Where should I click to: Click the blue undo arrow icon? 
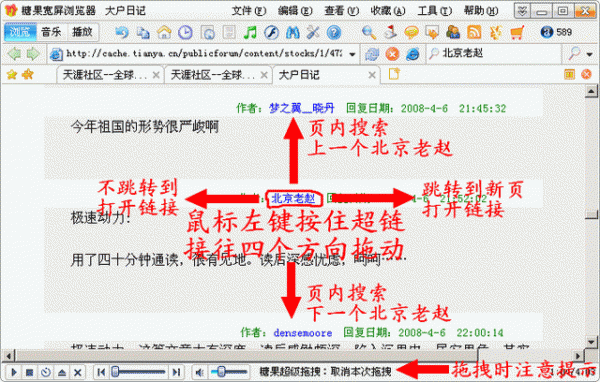[x=122, y=33]
